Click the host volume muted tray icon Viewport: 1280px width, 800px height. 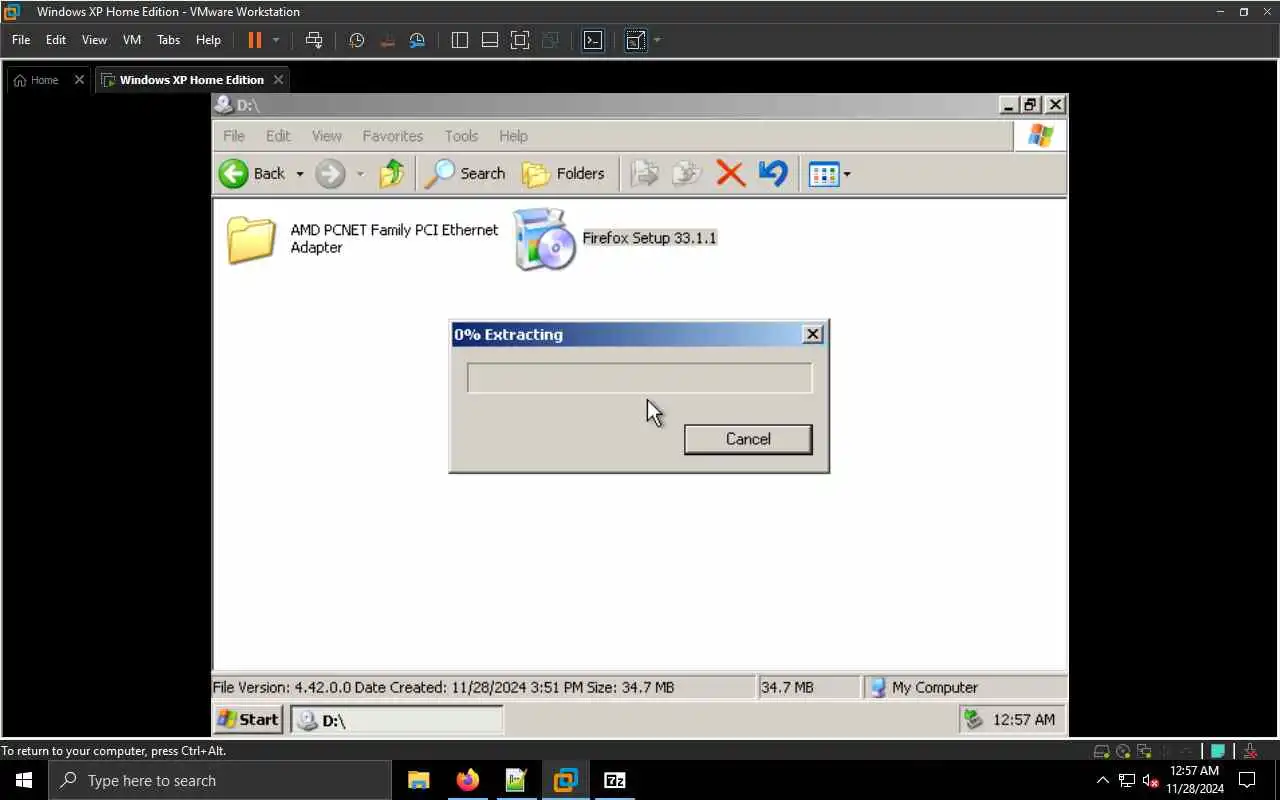coord(1150,780)
